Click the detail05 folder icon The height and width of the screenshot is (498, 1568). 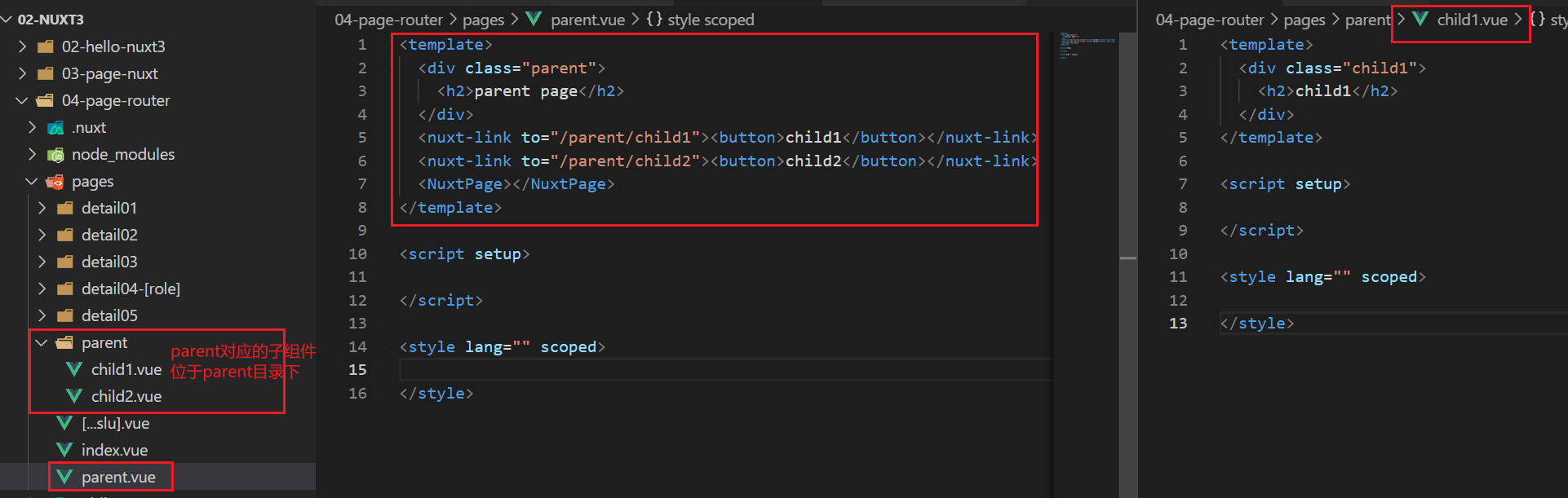[65, 315]
